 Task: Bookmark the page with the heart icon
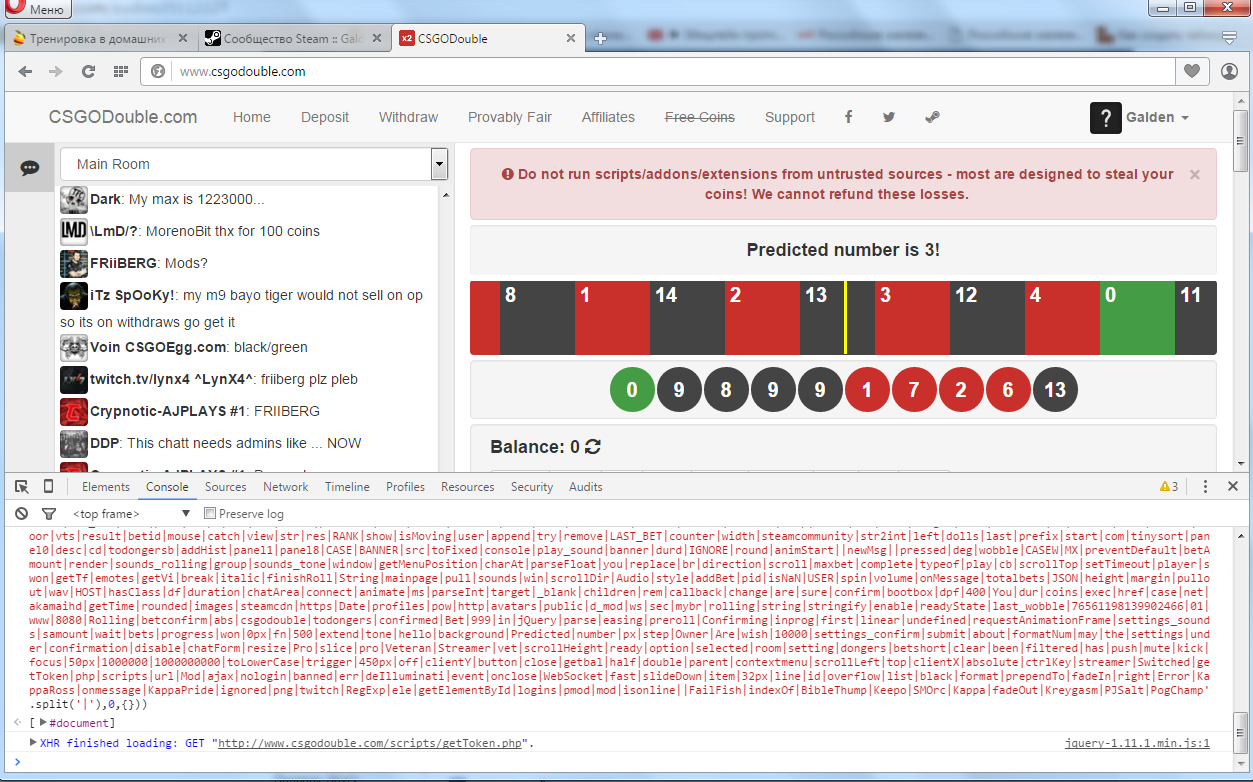(1191, 72)
